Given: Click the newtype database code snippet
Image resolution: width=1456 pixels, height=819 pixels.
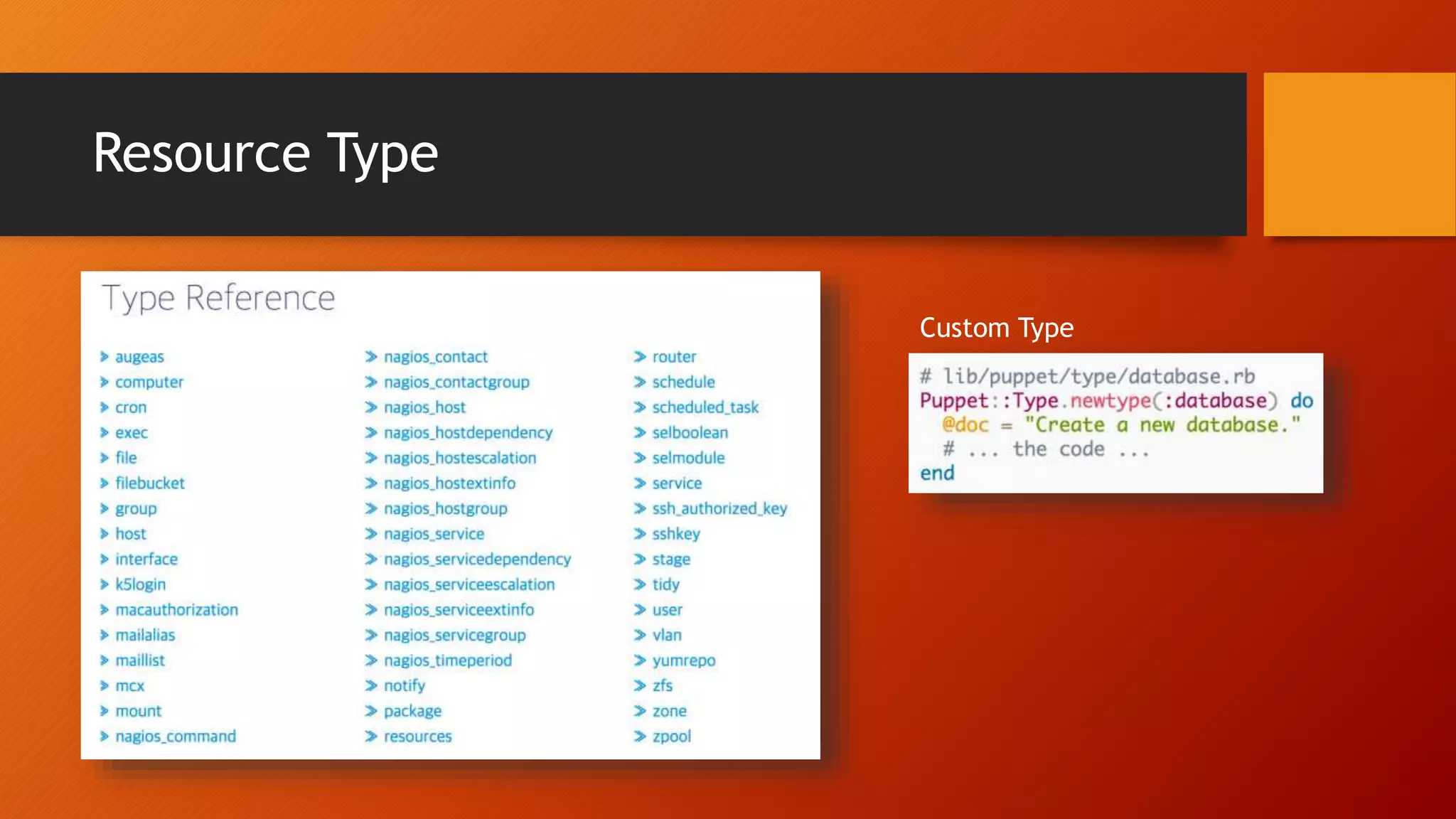Looking at the screenshot, I should point(1115,424).
